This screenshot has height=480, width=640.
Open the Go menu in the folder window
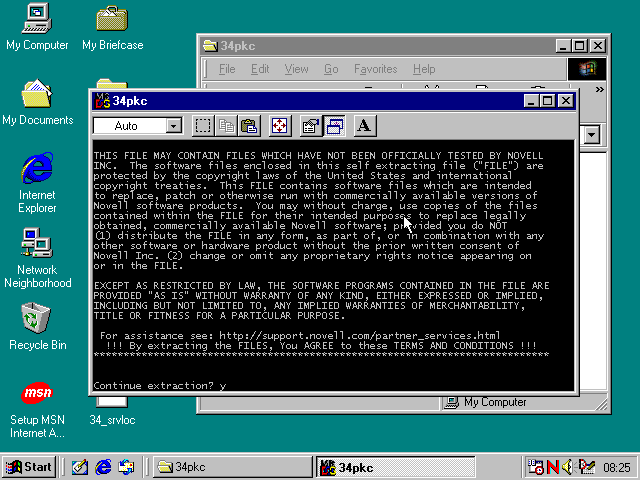331,69
